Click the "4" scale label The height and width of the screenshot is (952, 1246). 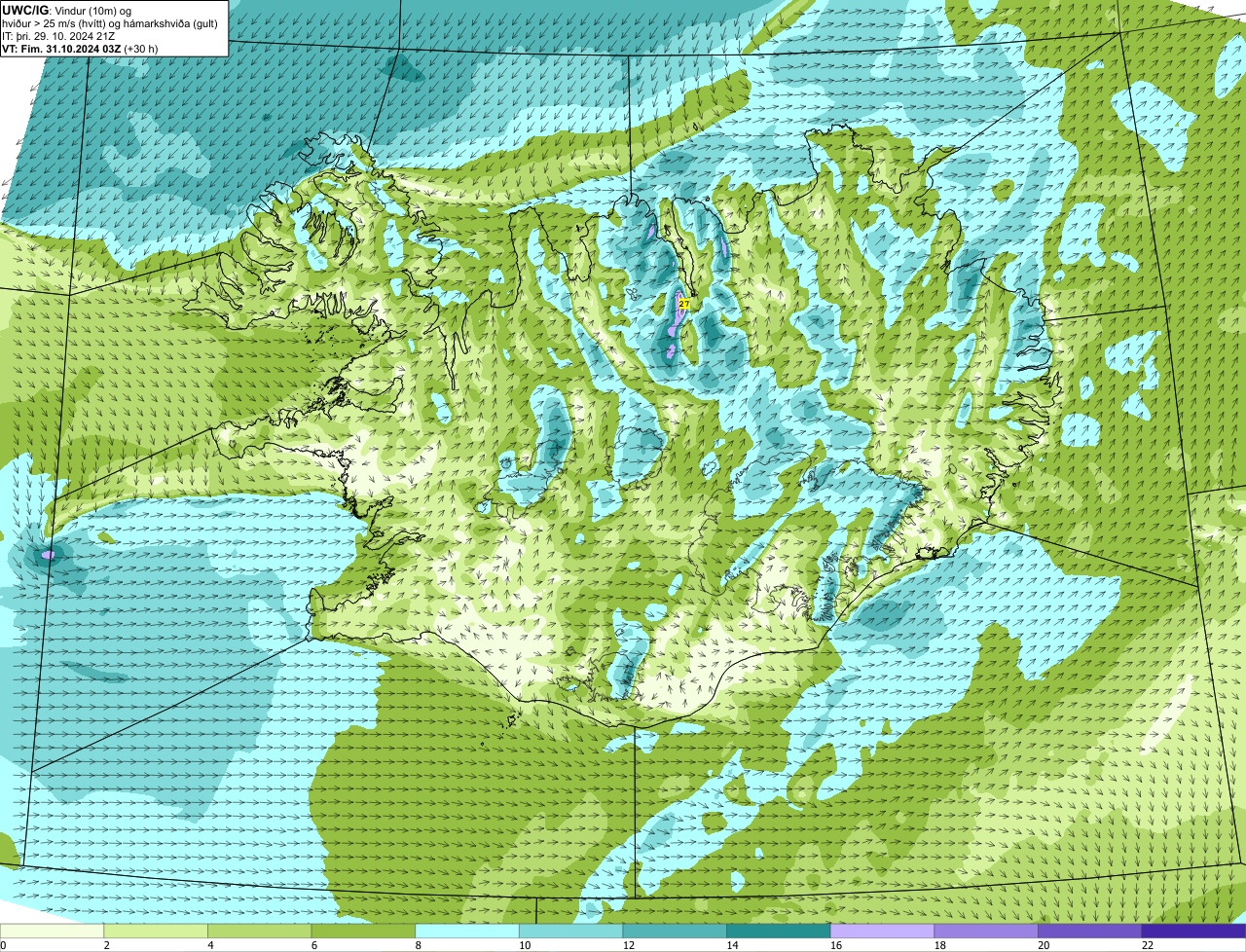[210, 945]
